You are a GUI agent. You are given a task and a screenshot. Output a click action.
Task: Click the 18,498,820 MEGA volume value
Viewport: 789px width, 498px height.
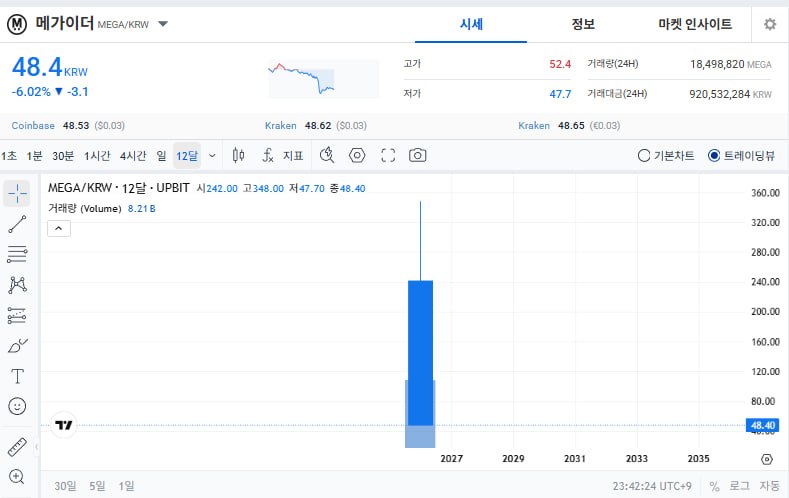pos(731,64)
